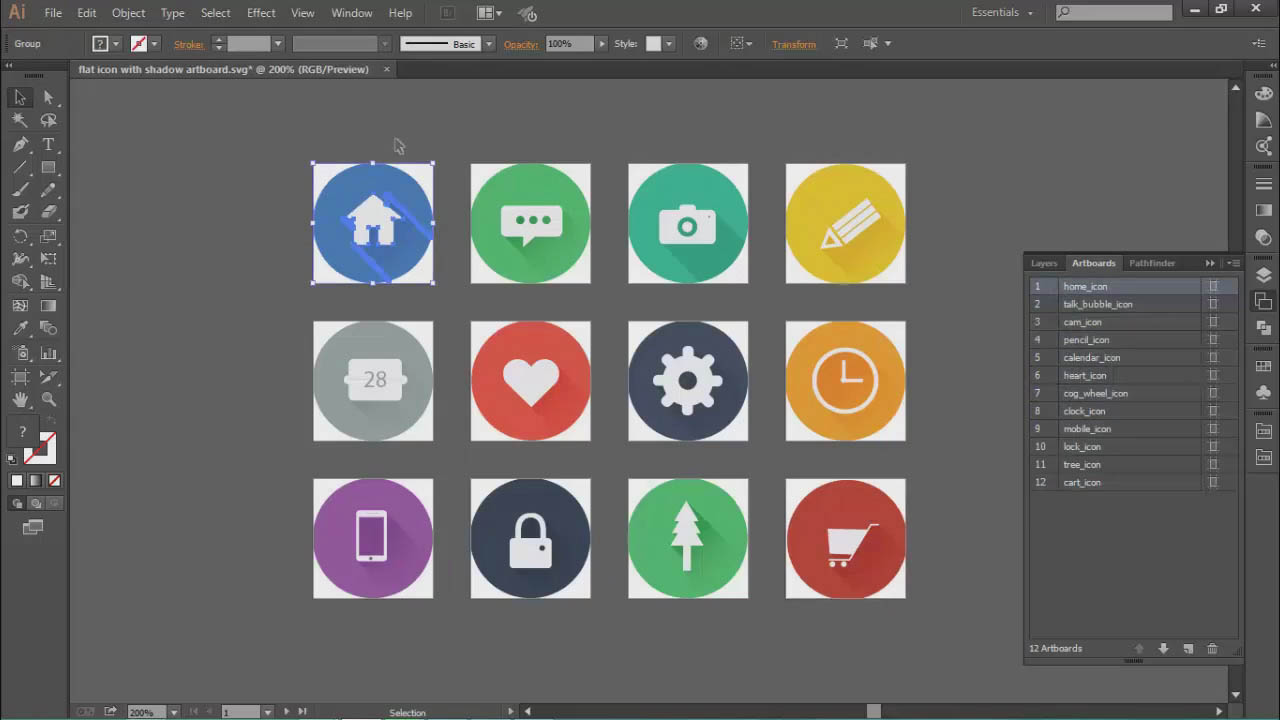The image size is (1280, 720).
Task: Select the Type tool
Action: [48, 145]
